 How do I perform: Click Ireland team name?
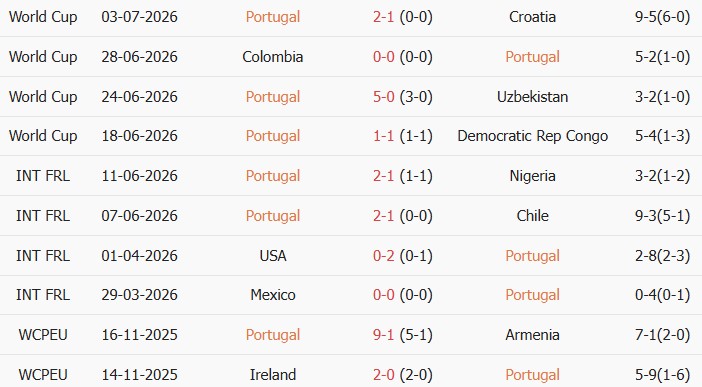pyautogui.click(x=273, y=374)
